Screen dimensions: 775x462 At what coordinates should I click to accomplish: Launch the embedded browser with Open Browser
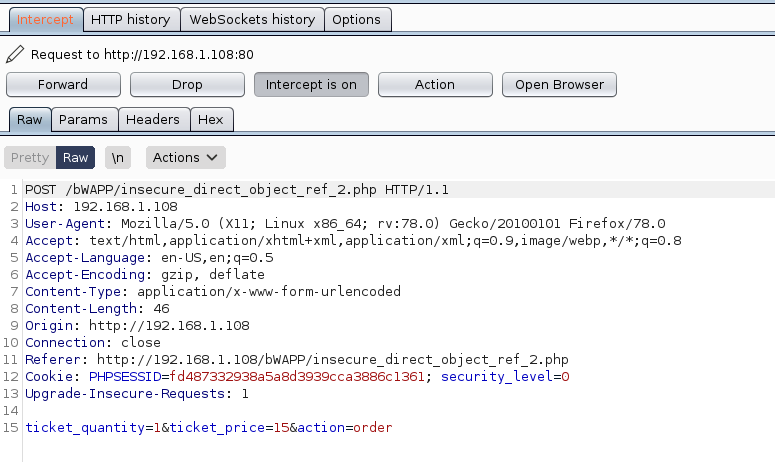pyautogui.click(x=559, y=85)
